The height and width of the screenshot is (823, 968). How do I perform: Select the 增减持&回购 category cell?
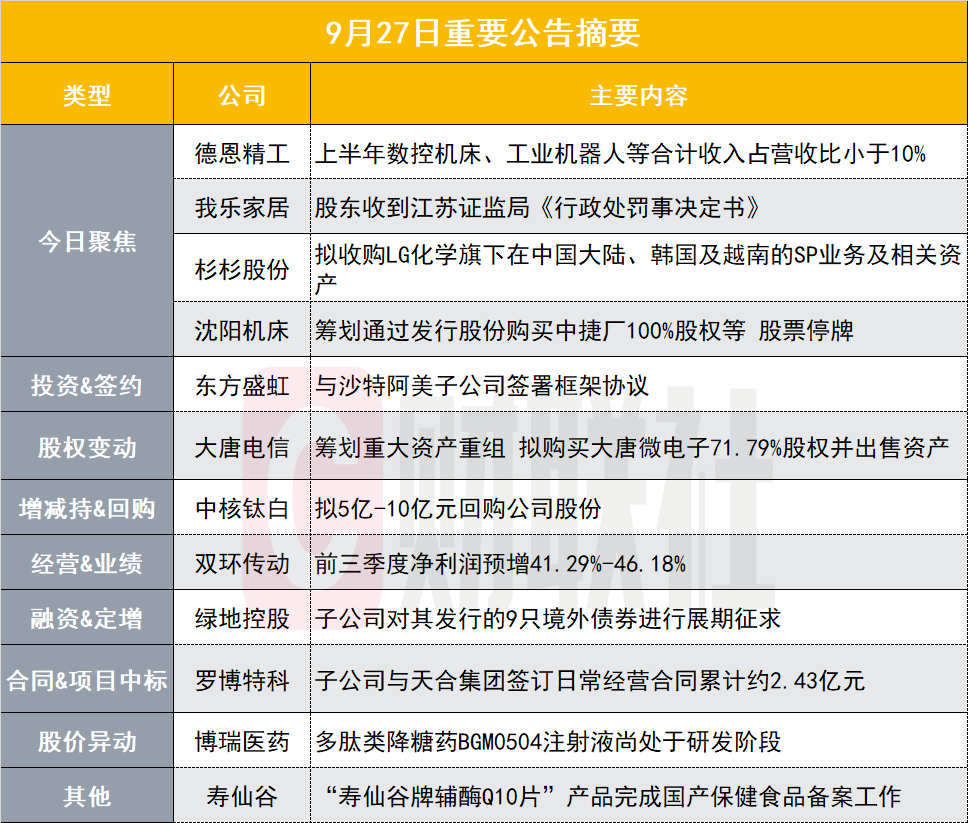87,508
